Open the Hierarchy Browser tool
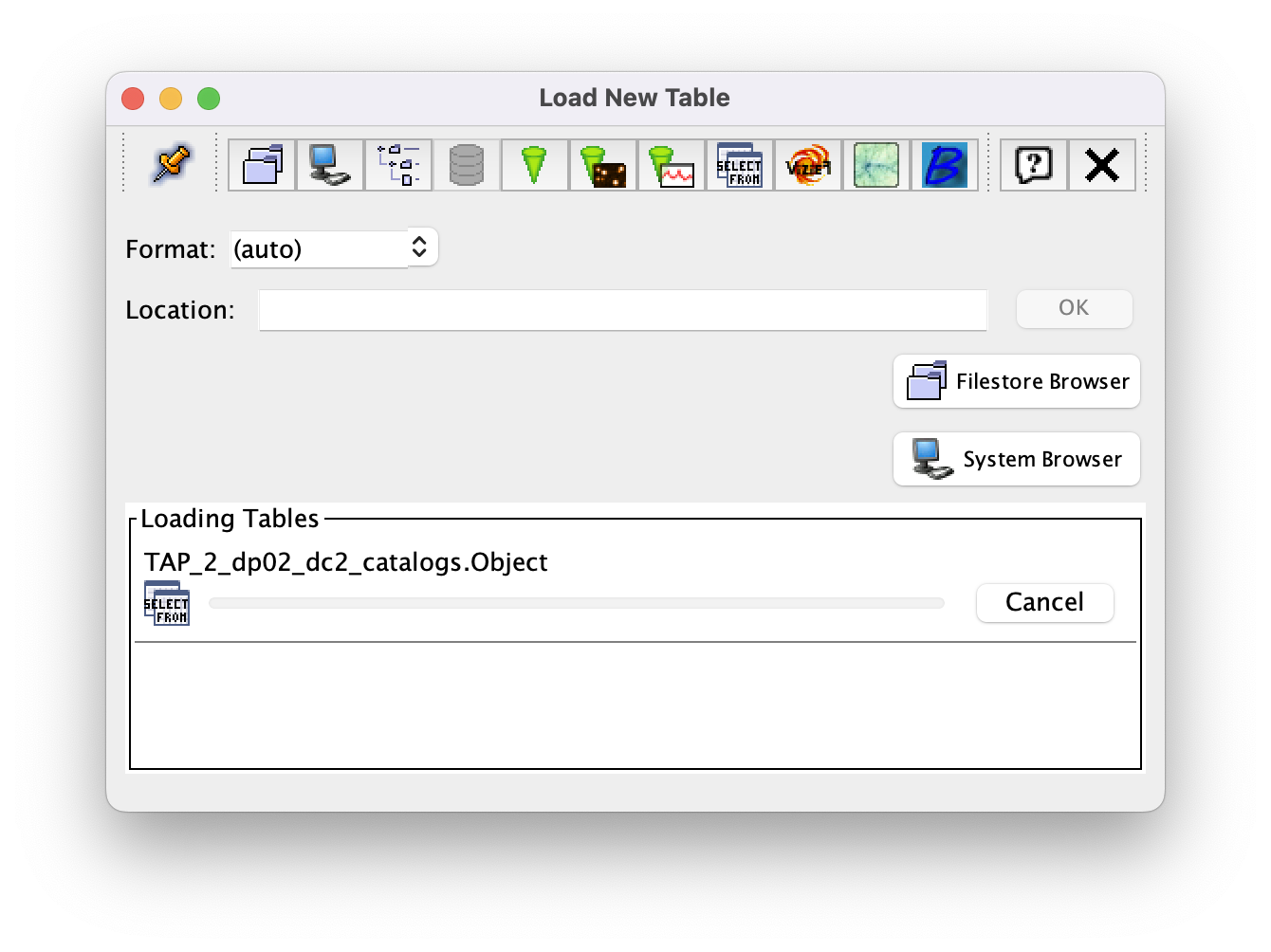Viewport: 1271px width, 952px height. pyautogui.click(x=398, y=164)
